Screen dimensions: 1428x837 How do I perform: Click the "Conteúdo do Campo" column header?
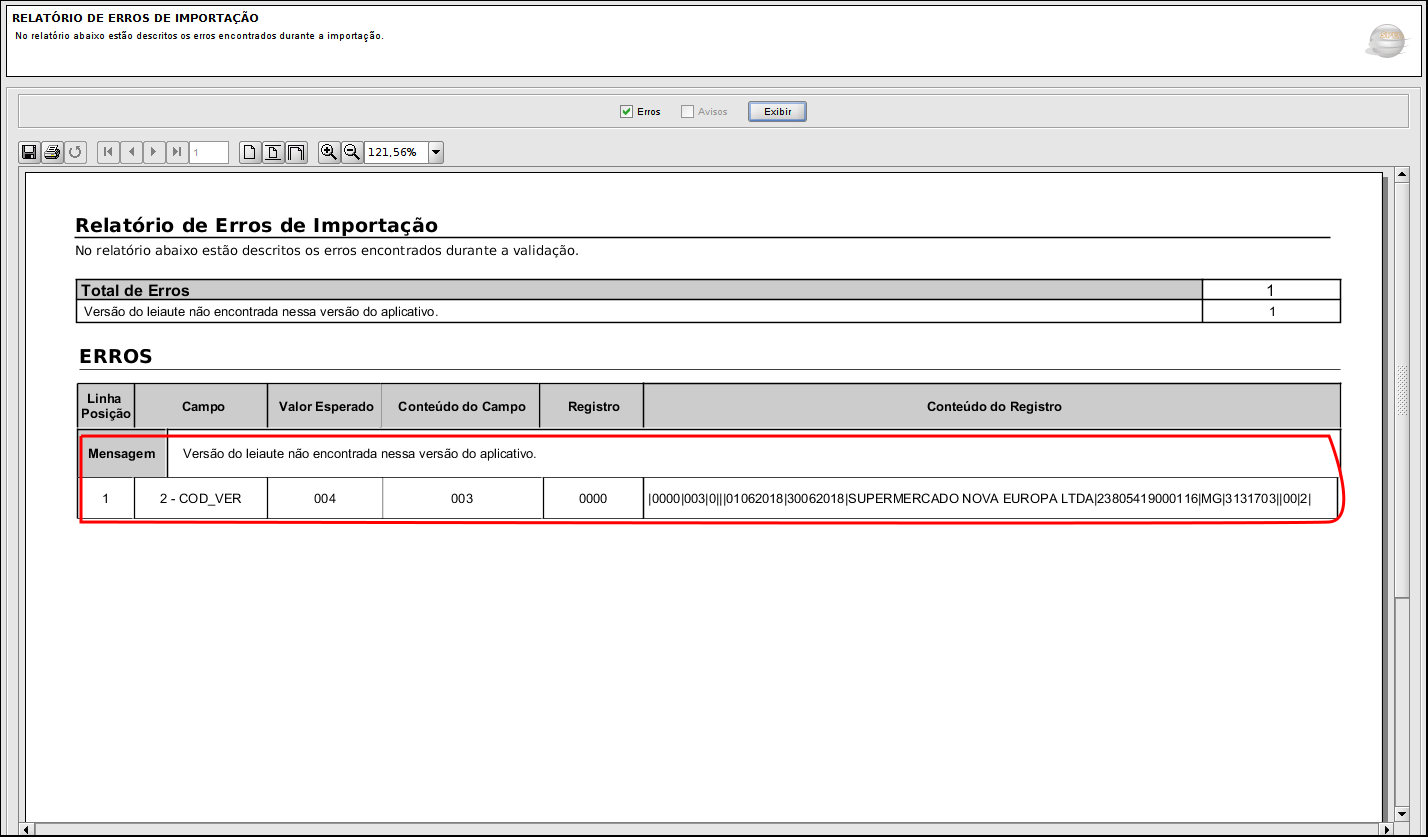461,407
